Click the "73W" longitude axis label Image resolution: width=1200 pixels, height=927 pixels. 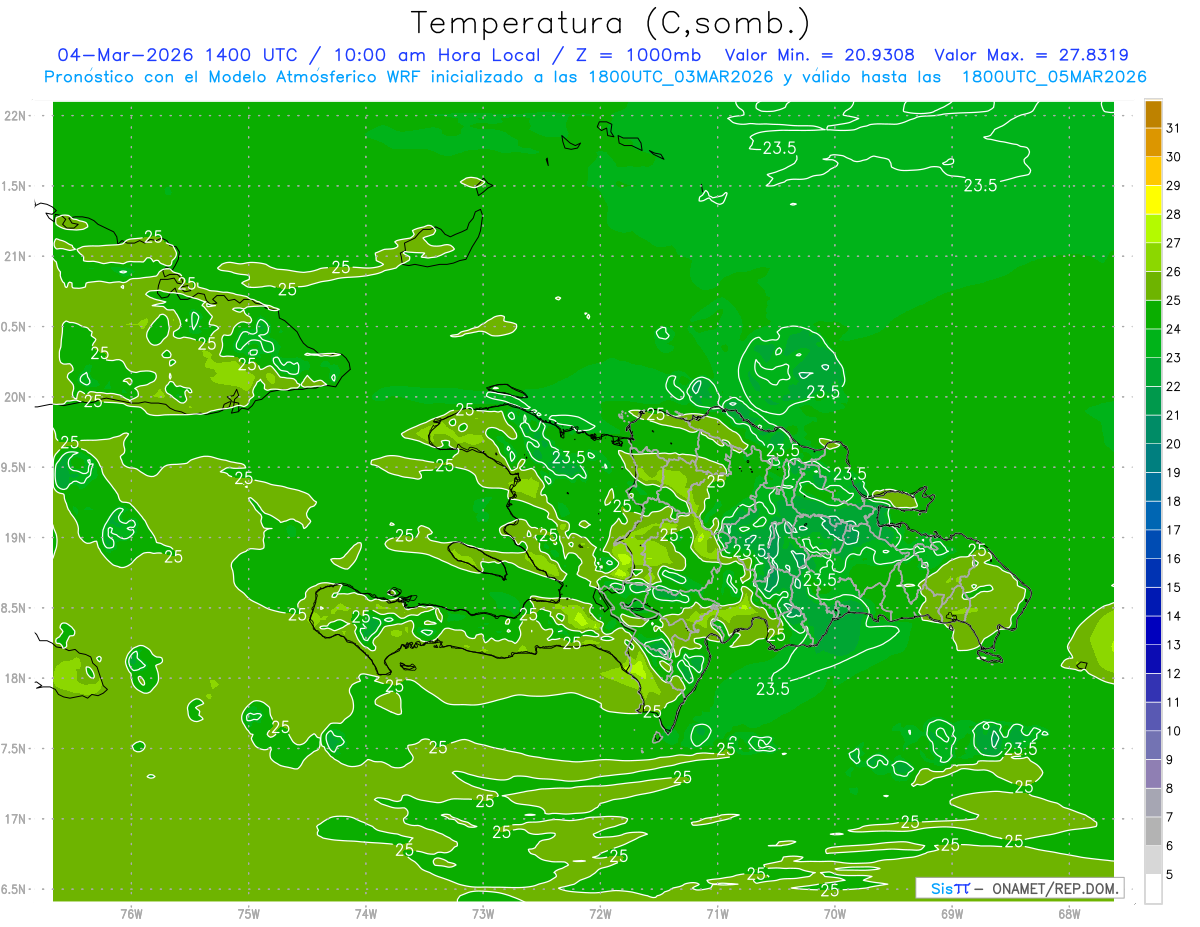tap(483, 914)
